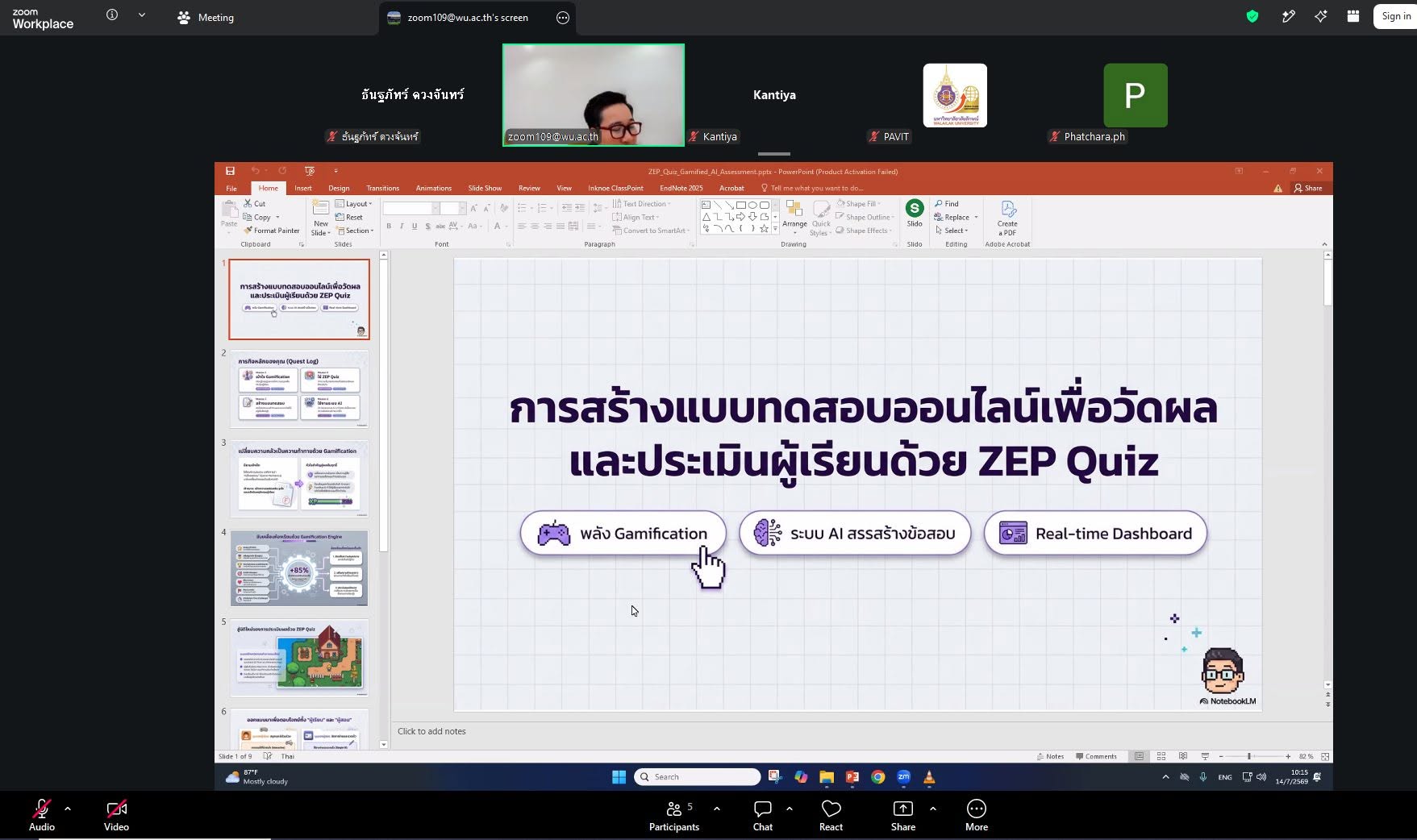Switch to Reading view in the status bar
Screen dimensions: 1417x840
point(1183,756)
